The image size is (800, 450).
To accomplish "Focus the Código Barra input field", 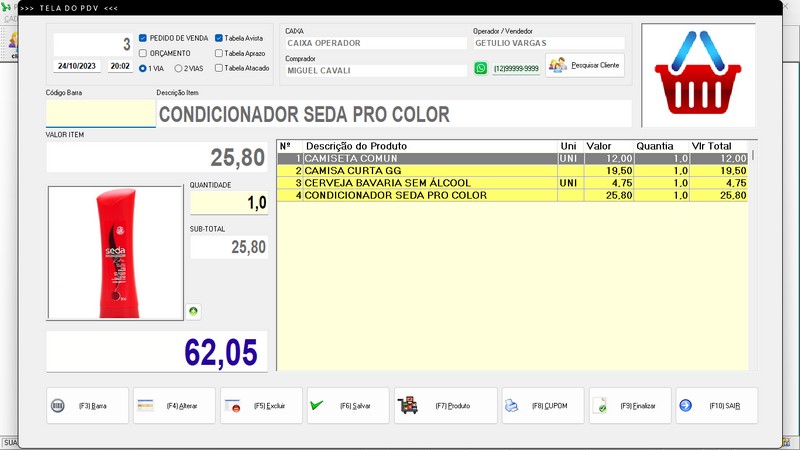I will (x=101, y=113).
